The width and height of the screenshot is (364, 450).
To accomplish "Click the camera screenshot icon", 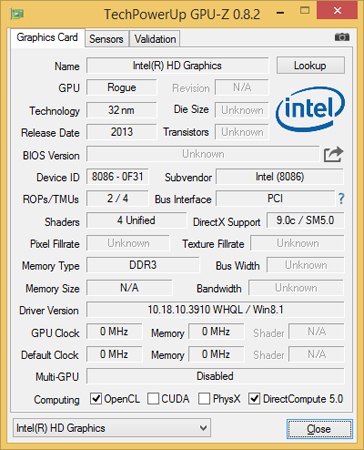I will 342,37.
